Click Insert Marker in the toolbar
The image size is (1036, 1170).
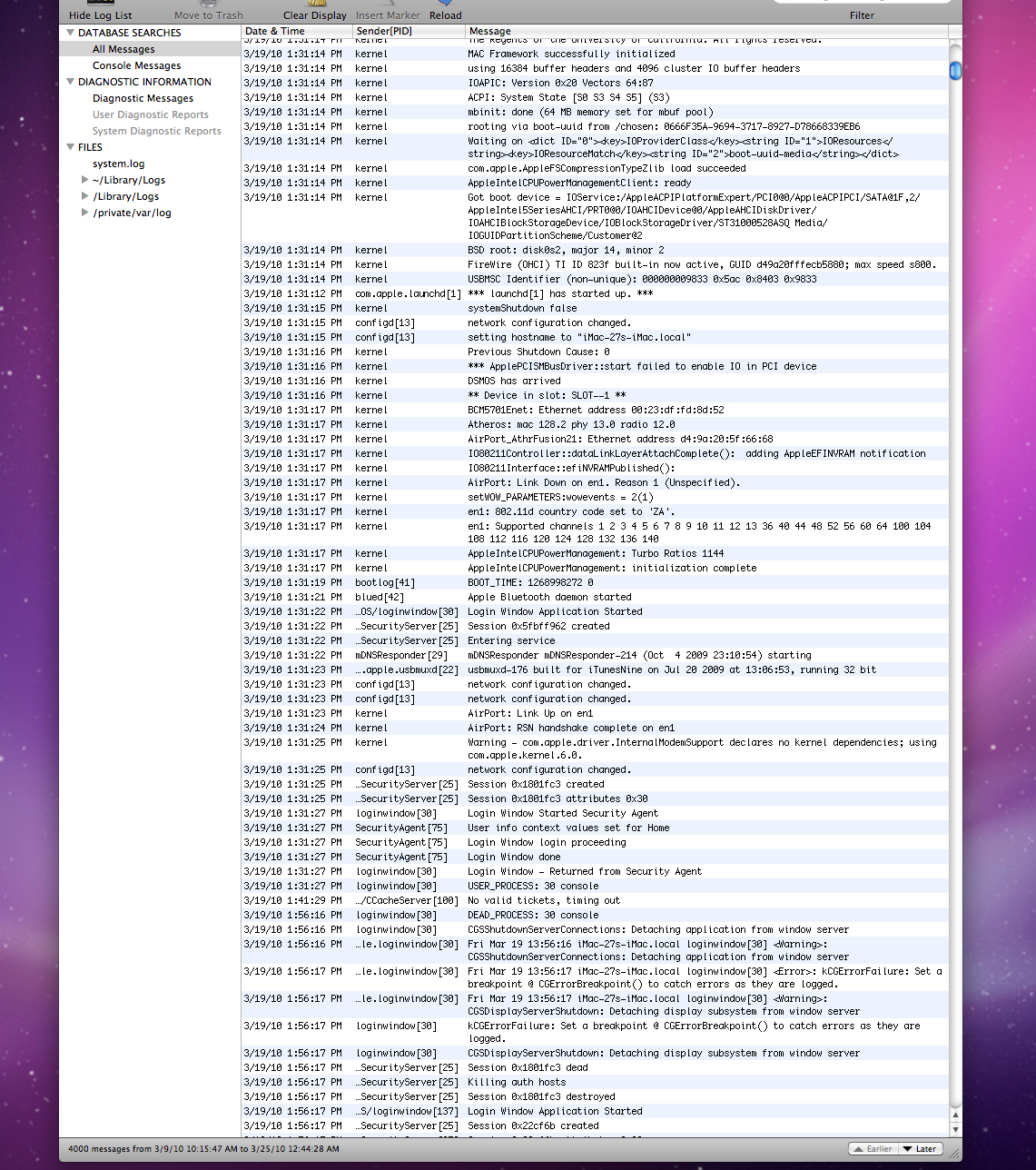388,12
